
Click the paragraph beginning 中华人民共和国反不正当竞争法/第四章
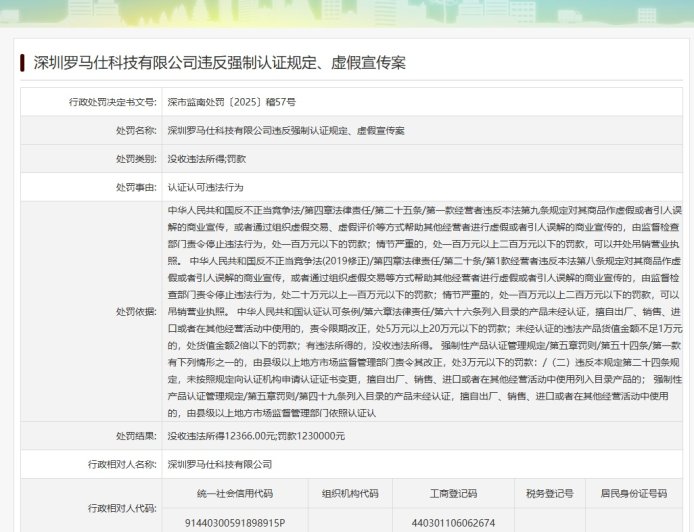click(425, 312)
